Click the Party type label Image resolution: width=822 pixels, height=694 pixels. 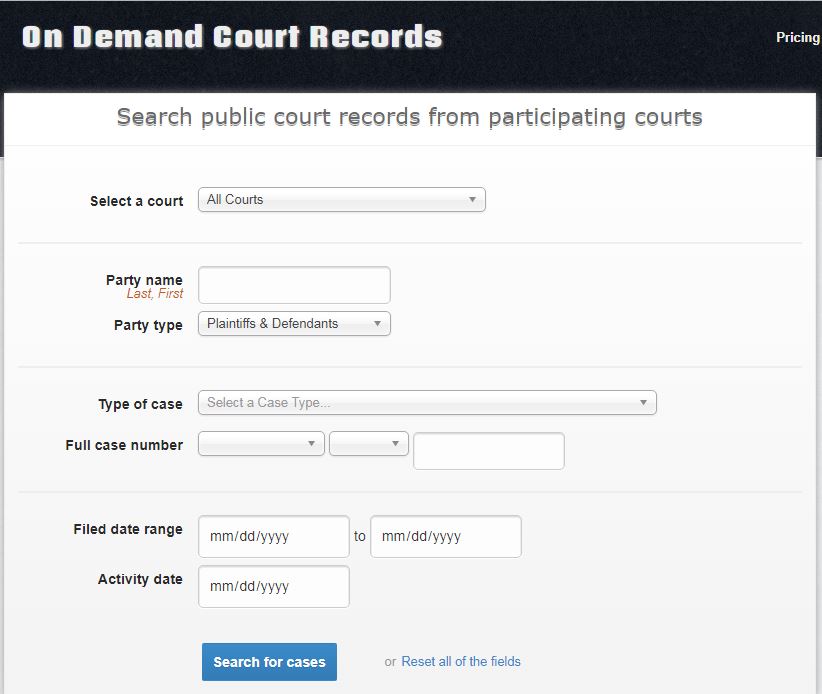pyautogui.click(x=148, y=326)
